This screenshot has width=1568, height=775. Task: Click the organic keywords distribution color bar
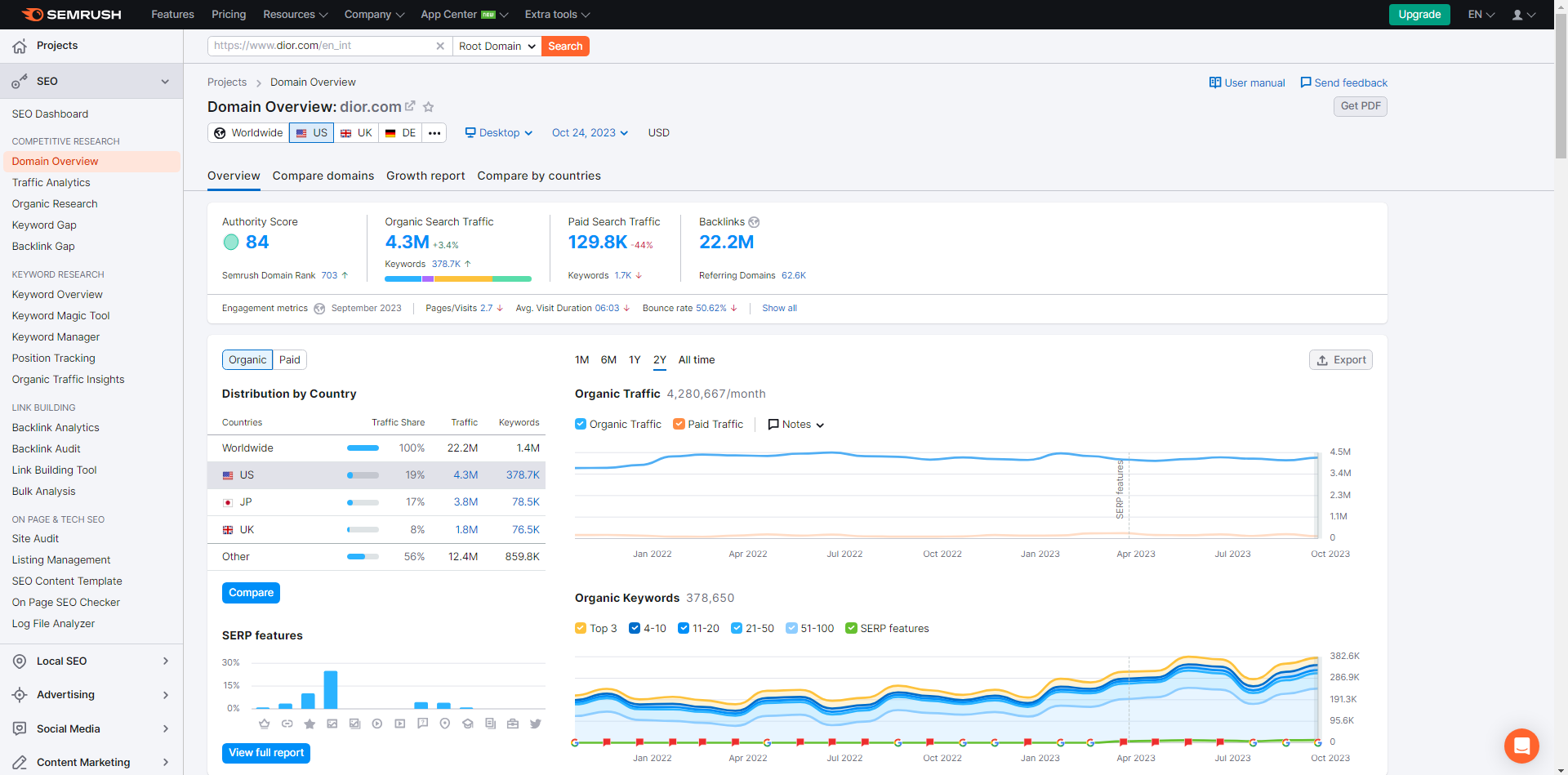tap(458, 279)
